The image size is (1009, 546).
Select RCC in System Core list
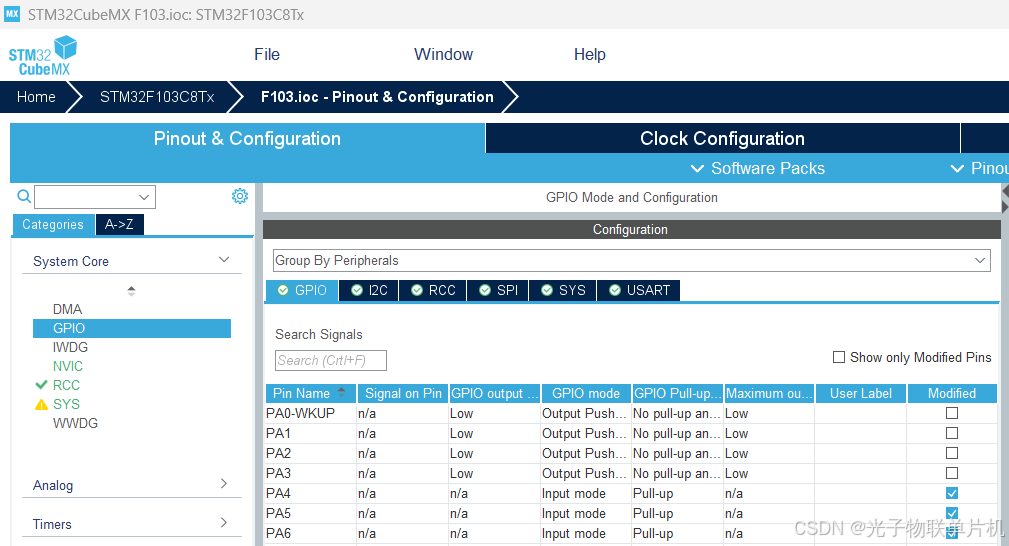66,385
